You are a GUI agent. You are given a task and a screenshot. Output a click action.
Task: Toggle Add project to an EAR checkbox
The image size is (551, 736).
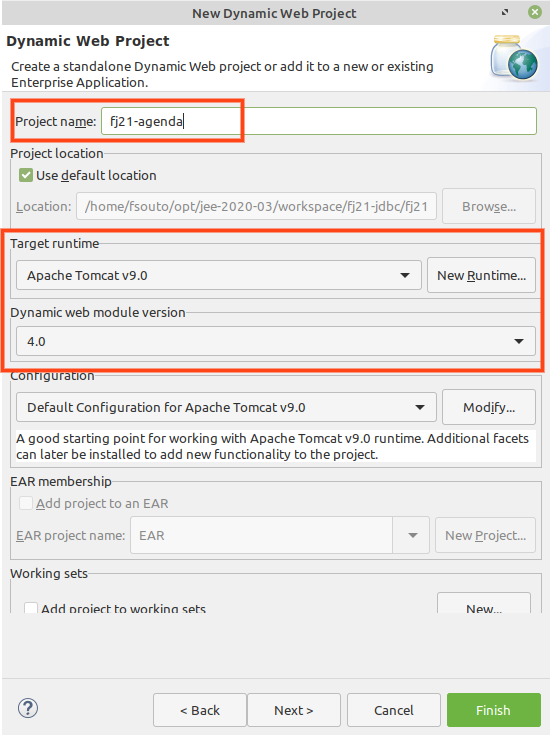(26, 503)
